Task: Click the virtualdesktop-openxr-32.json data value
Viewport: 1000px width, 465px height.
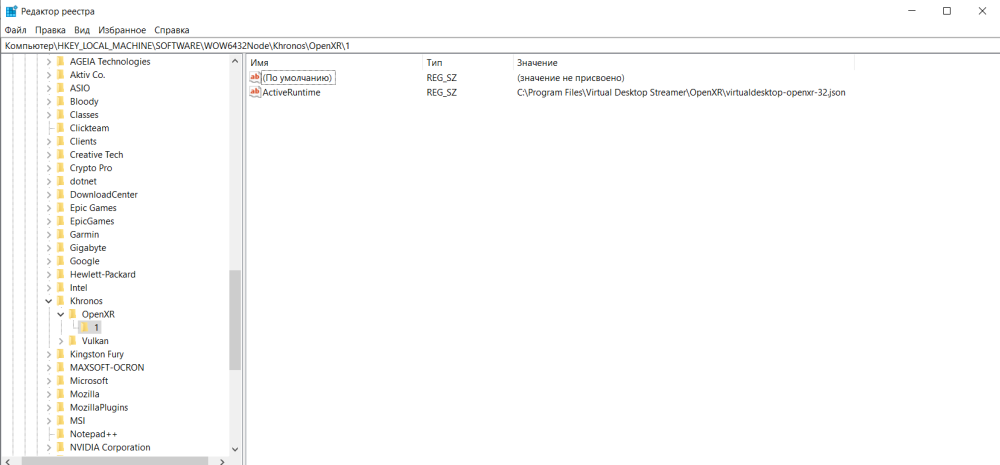Action: (681, 92)
